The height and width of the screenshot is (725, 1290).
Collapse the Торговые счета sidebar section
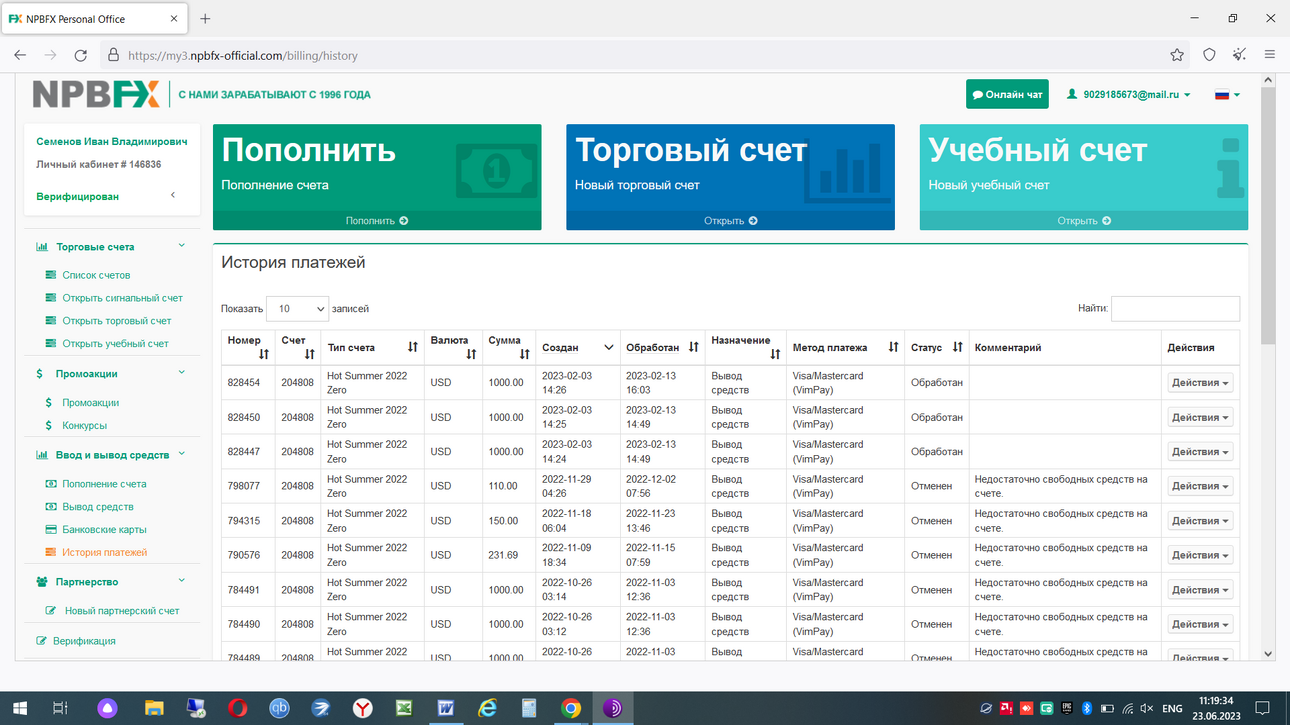pyautogui.click(x=181, y=246)
